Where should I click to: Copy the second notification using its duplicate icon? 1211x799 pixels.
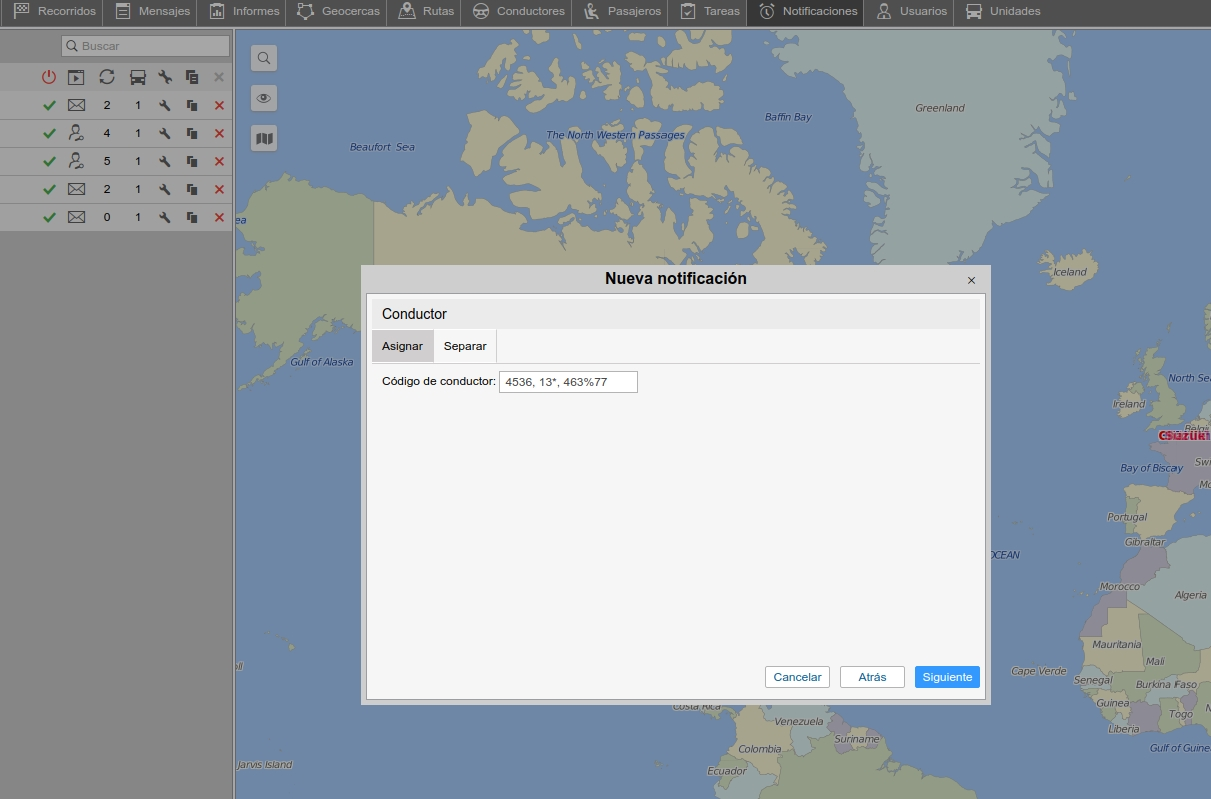(x=192, y=133)
